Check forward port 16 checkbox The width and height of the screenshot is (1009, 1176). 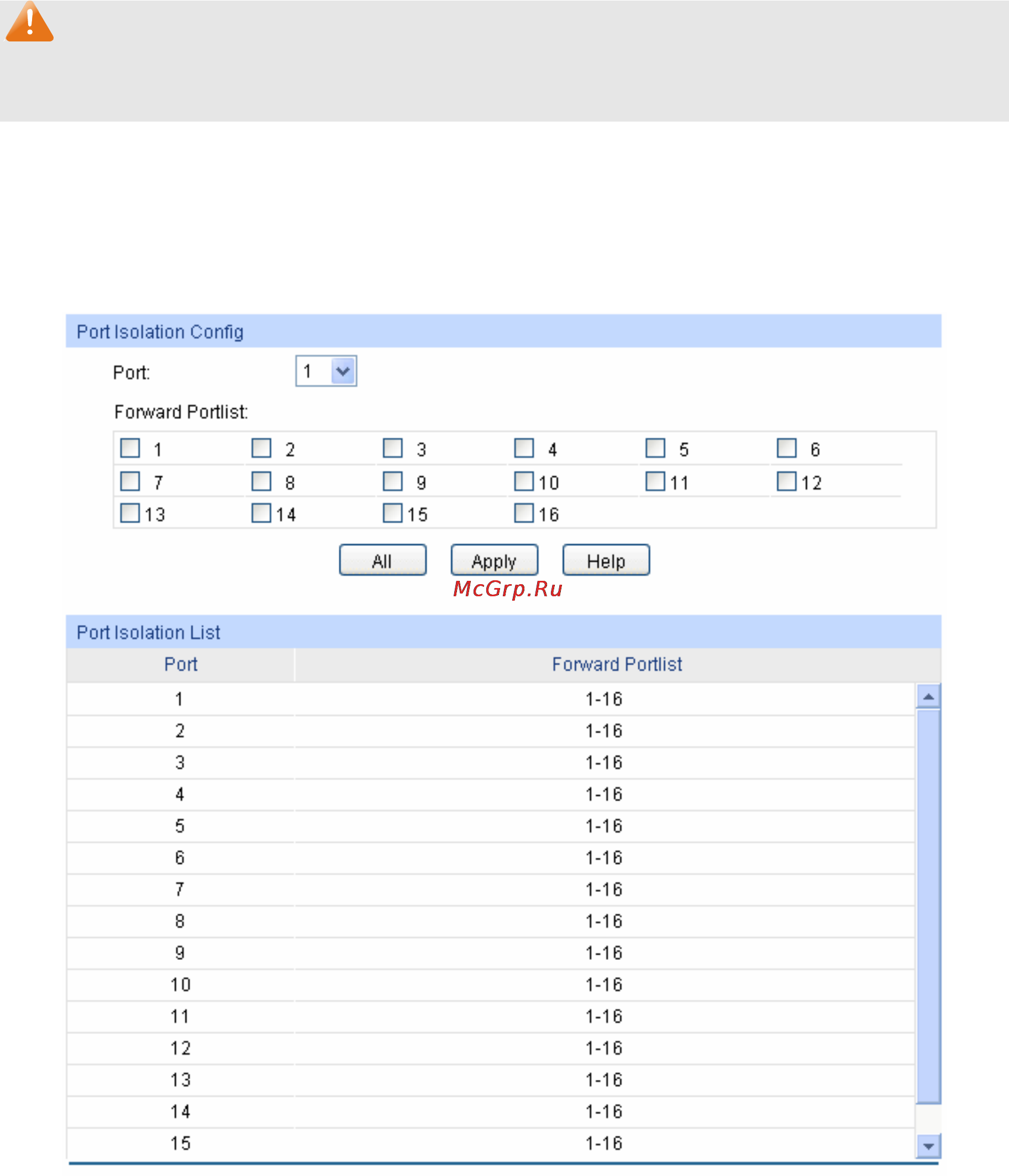click(x=524, y=513)
